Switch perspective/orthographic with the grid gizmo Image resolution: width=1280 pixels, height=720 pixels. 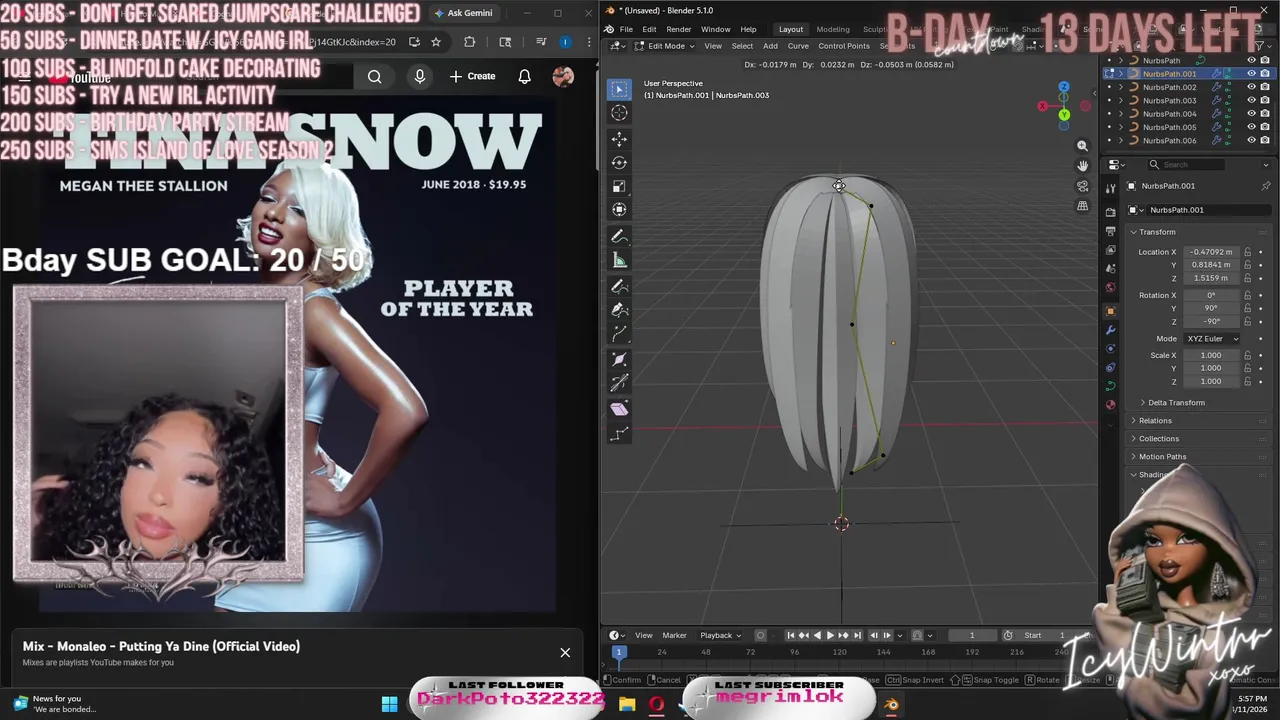1082,206
